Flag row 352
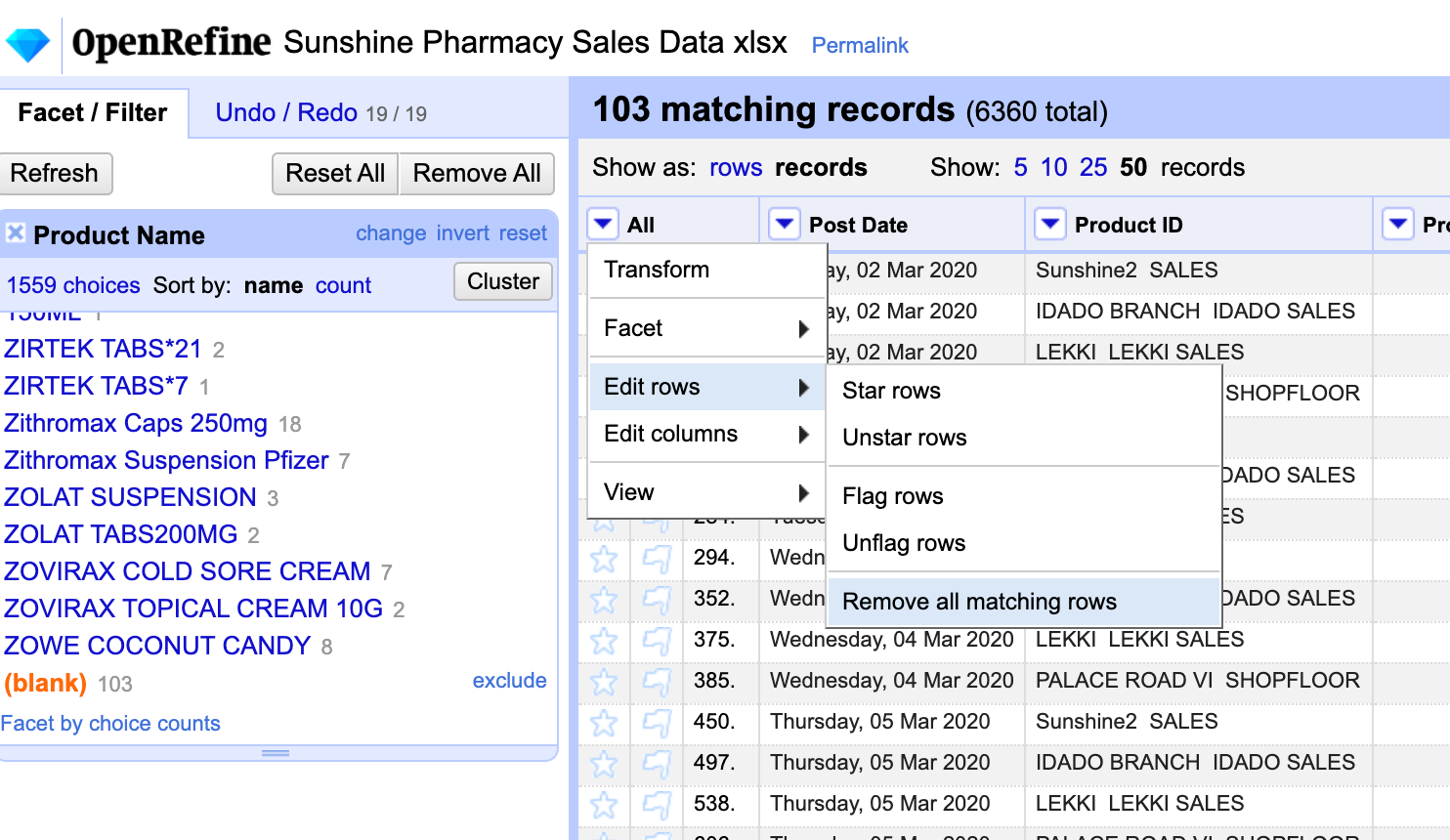1450x840 pixels. [x=657, y=599]
